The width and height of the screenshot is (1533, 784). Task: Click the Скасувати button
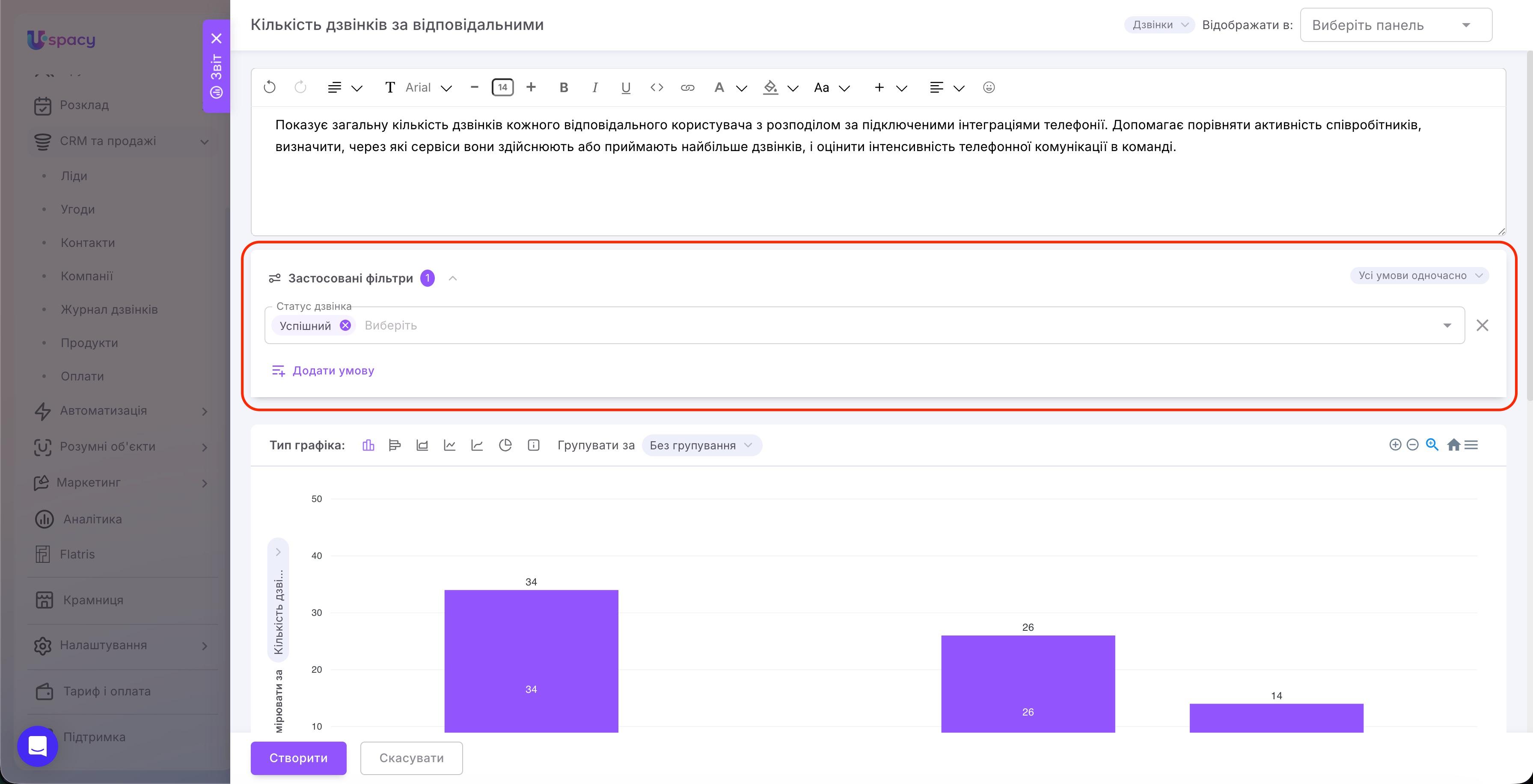411,758
